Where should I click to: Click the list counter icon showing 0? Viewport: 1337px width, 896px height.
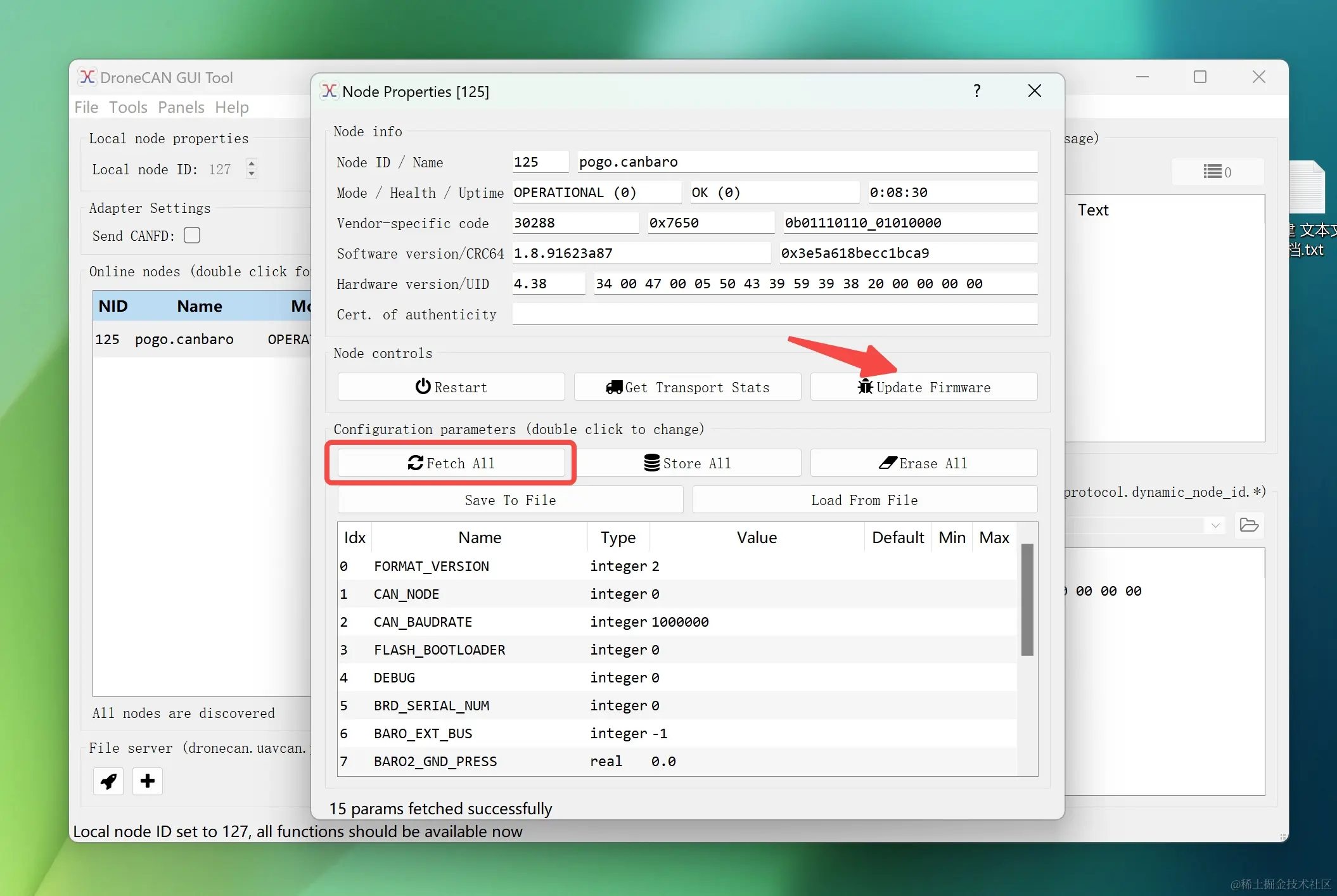[1217, 172]
